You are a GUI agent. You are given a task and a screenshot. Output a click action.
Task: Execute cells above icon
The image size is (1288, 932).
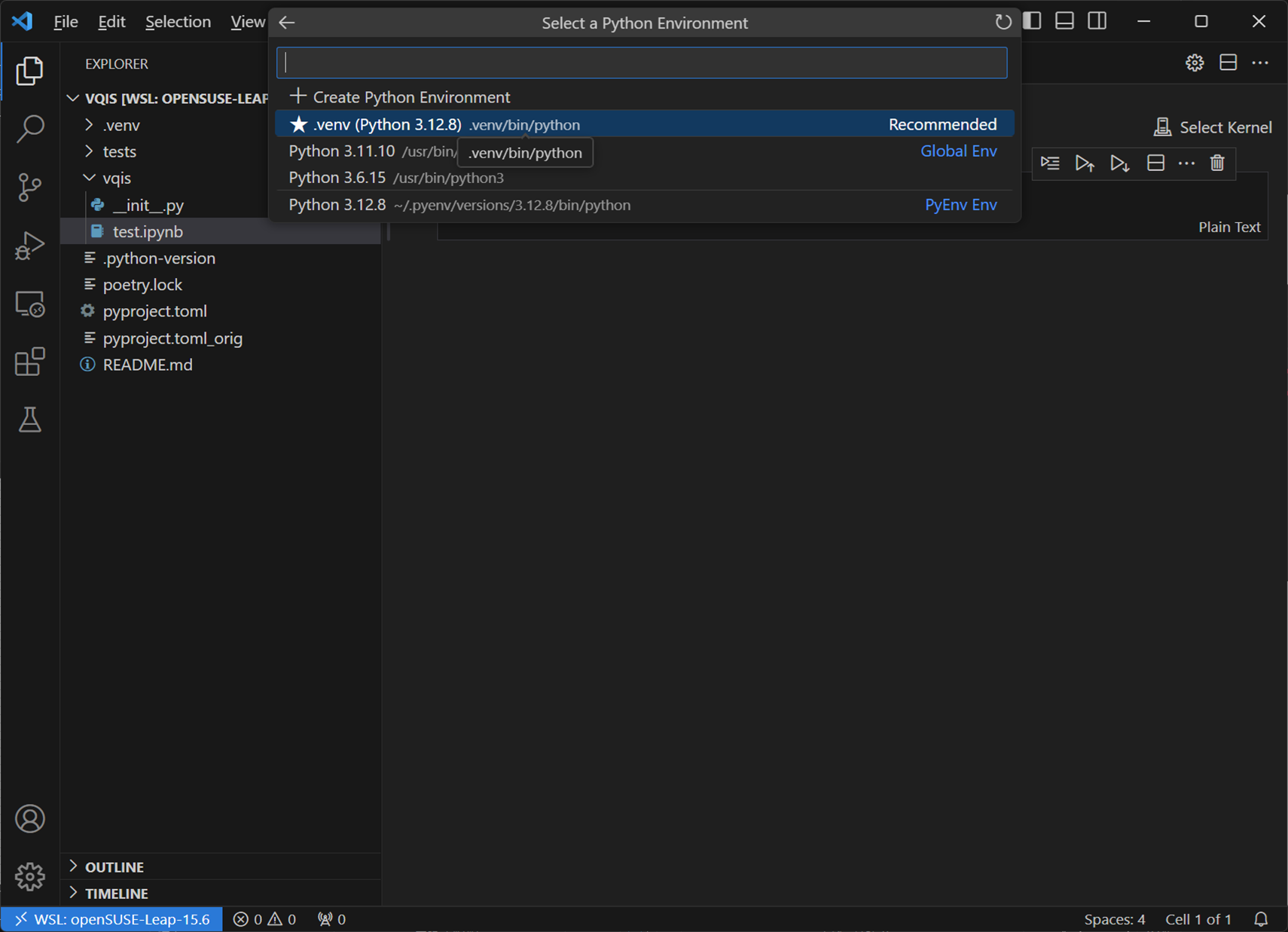(x=1085, y=163)
